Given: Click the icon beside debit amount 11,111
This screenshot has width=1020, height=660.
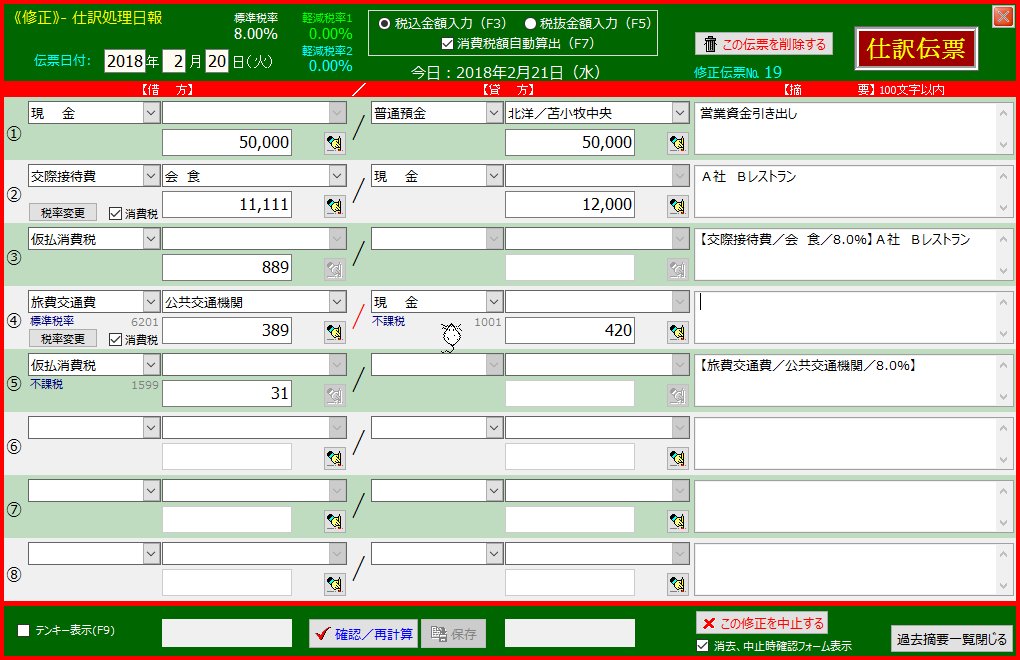Looking at the screenshot, I should point(334,206).
